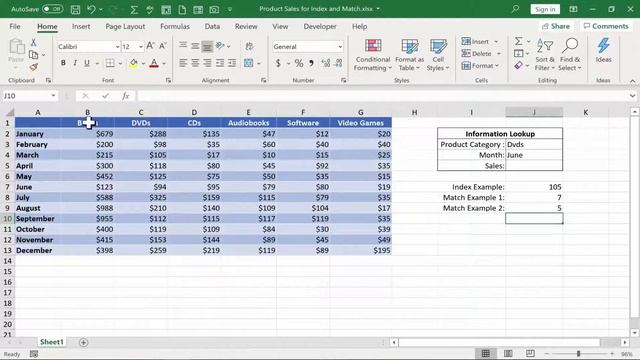The height and width of the screenshot is (360, 640).
Task: Click the Undo arrow icon
Action: click(91, 9)
